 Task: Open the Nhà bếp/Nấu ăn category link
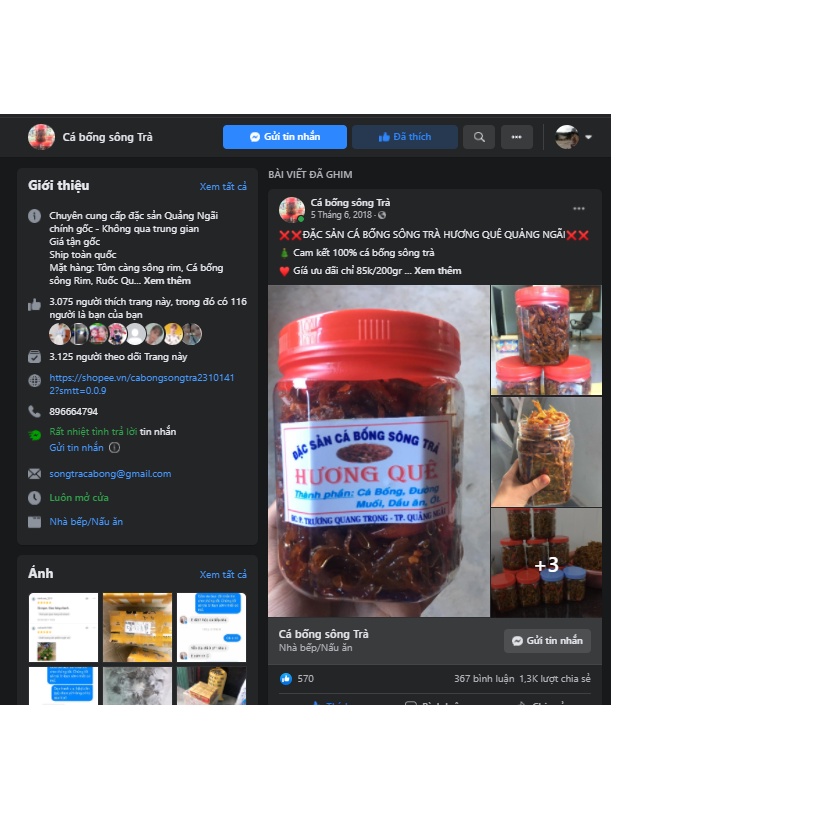[x=86, y=522]
